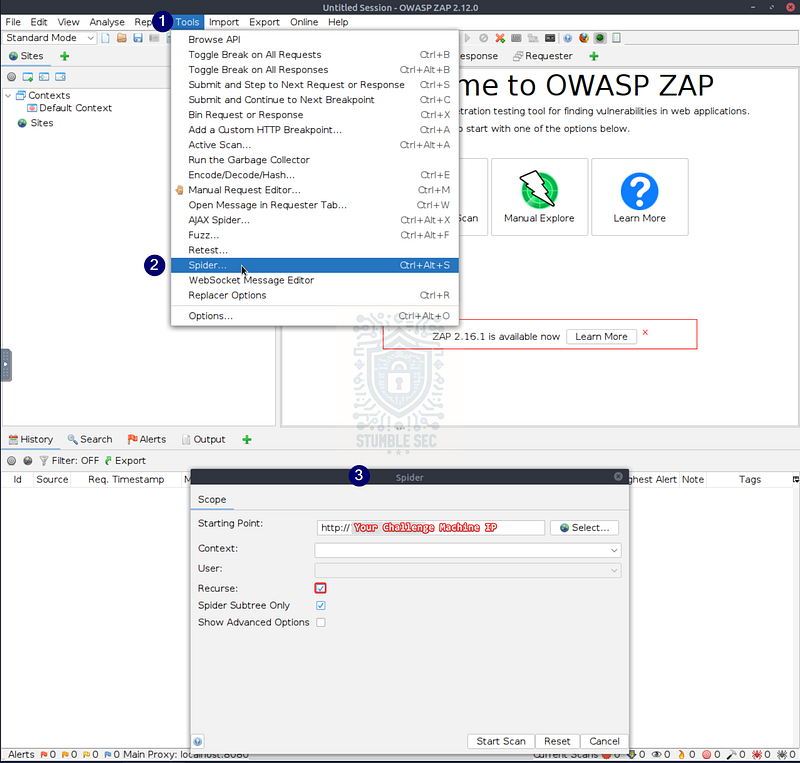This screenshot has width=800, height=763.
Task: Click the export context icon in Sites panel
Action: [x=60, y=77]
